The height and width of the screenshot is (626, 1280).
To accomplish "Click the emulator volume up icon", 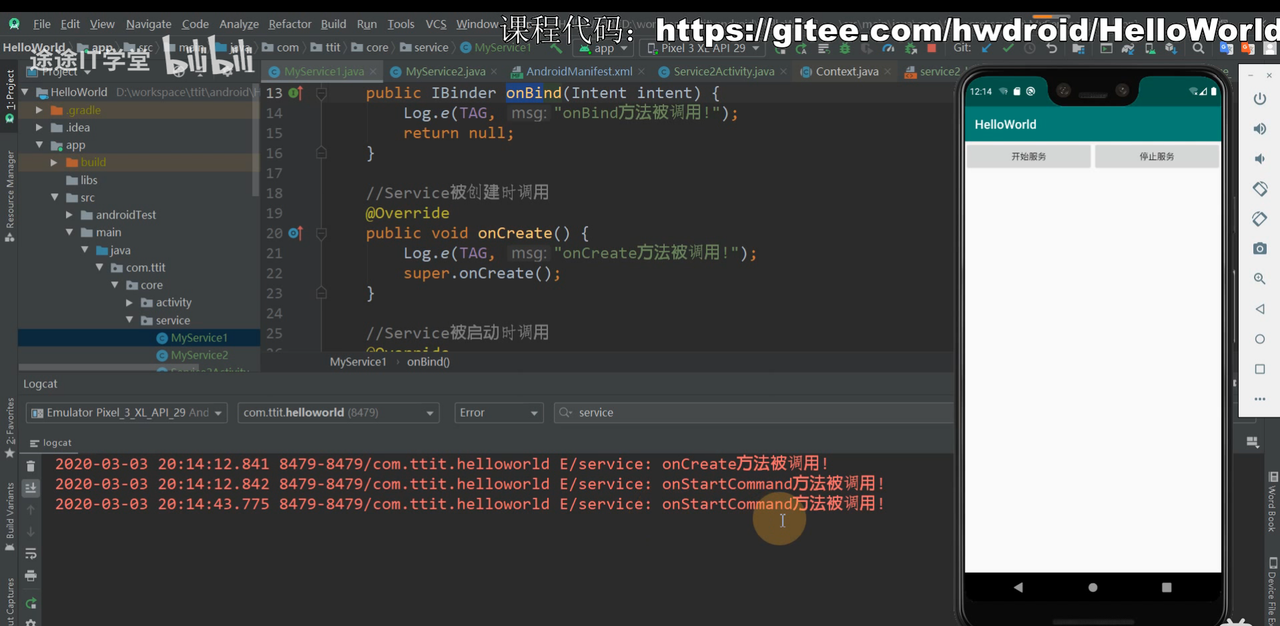I will click(x=1260, y=129).
